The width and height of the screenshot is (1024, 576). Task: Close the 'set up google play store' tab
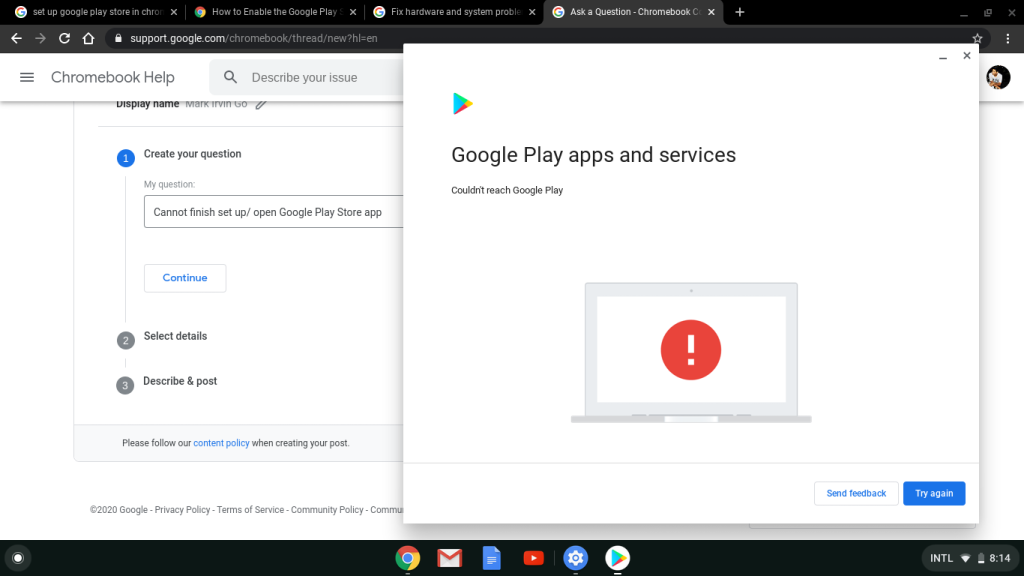174,12
